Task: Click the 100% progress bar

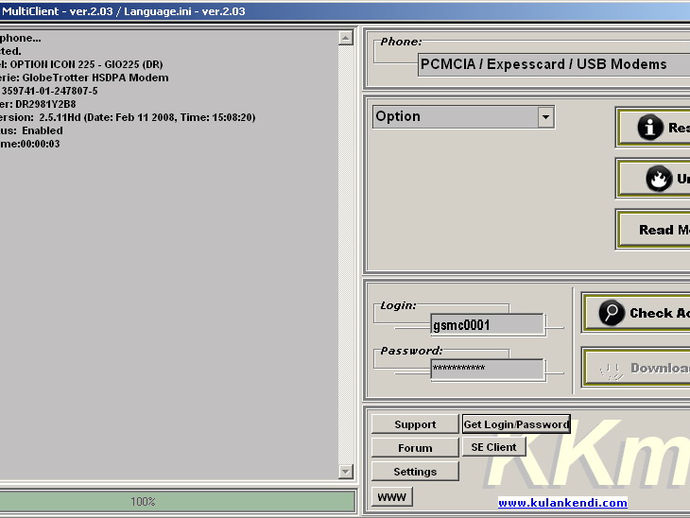Action: 177,501
